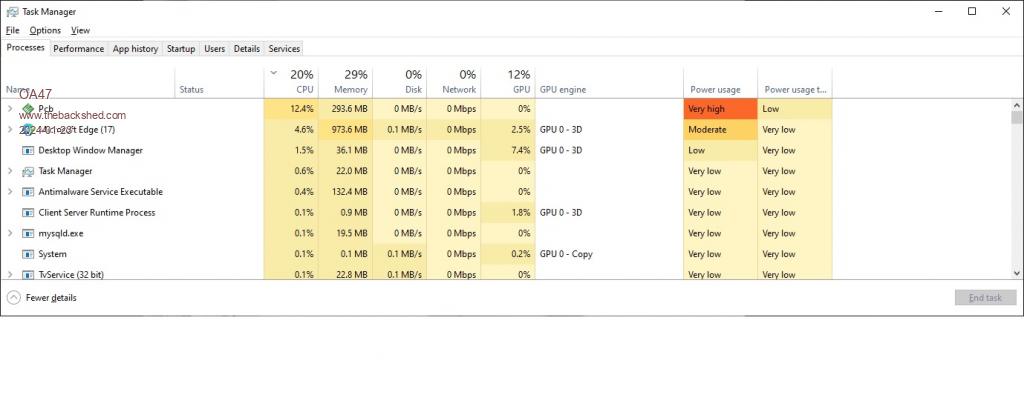Viewport: 1024px width, 406px height.
Task: Click the Antimalware Service Executable icon
Action: (27, 192)
